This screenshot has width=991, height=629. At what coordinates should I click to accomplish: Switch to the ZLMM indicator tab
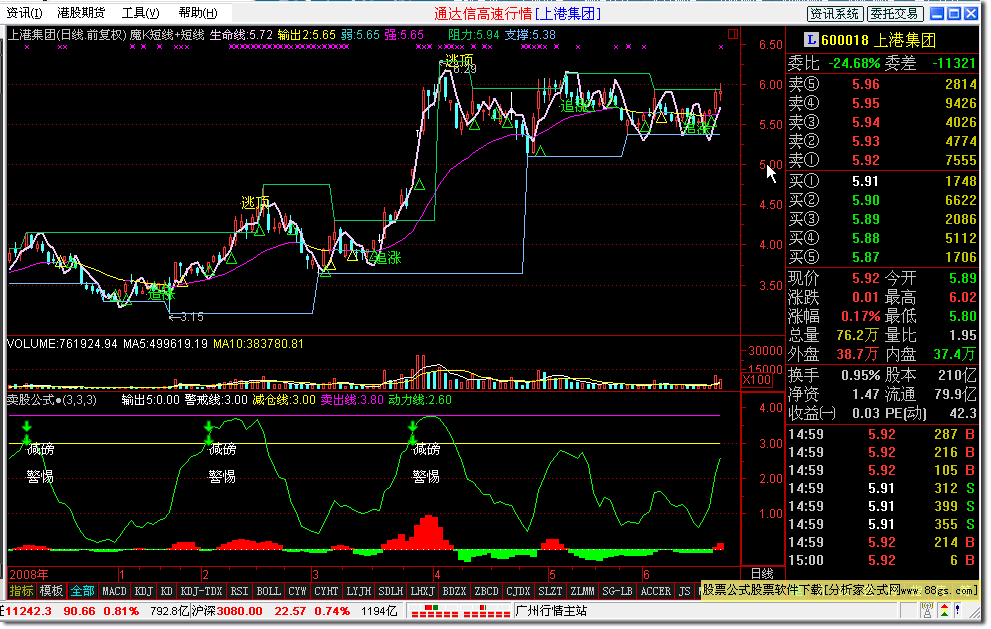click(x=582, y=591)
